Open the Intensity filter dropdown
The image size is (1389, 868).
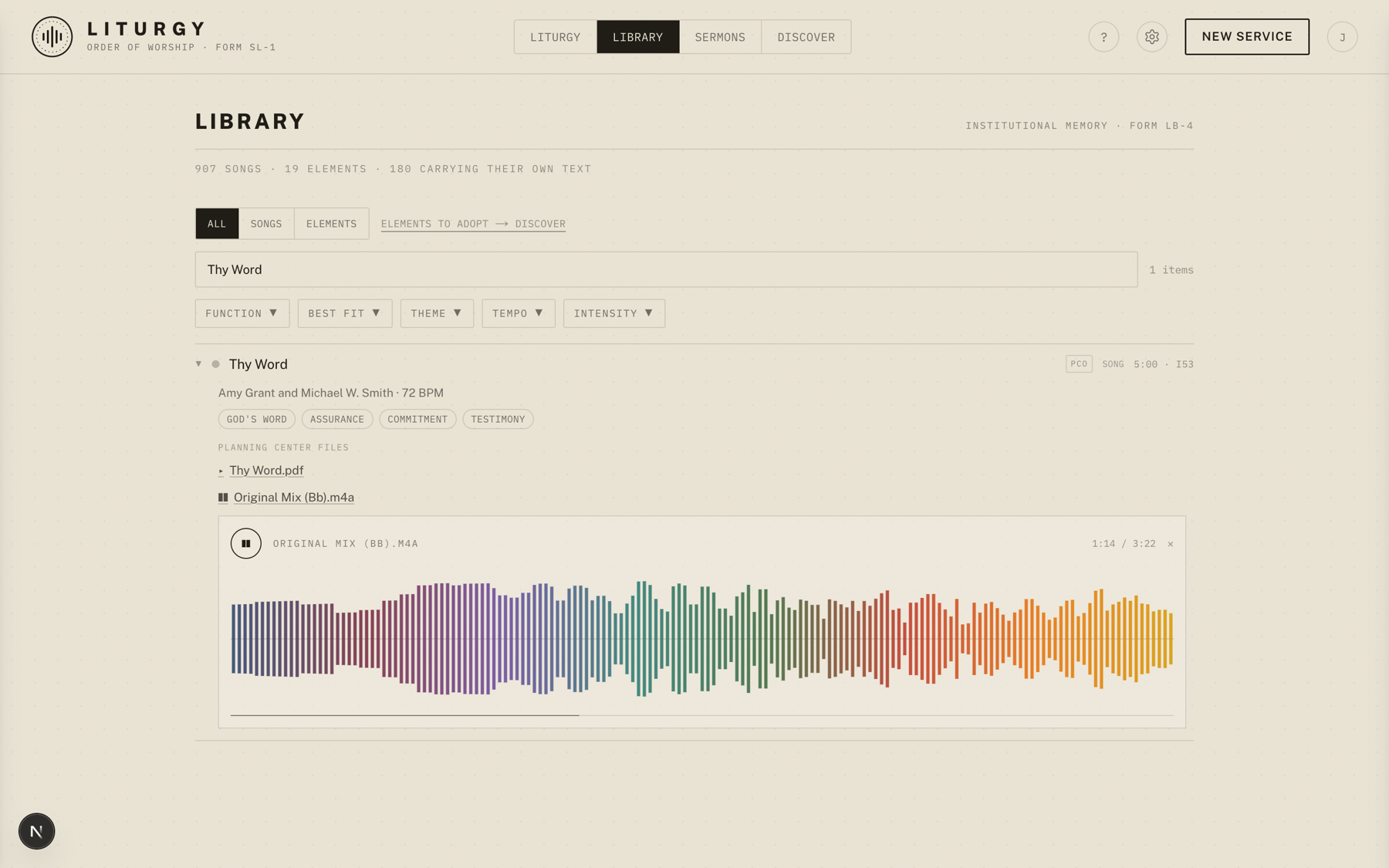click(614, 313)
